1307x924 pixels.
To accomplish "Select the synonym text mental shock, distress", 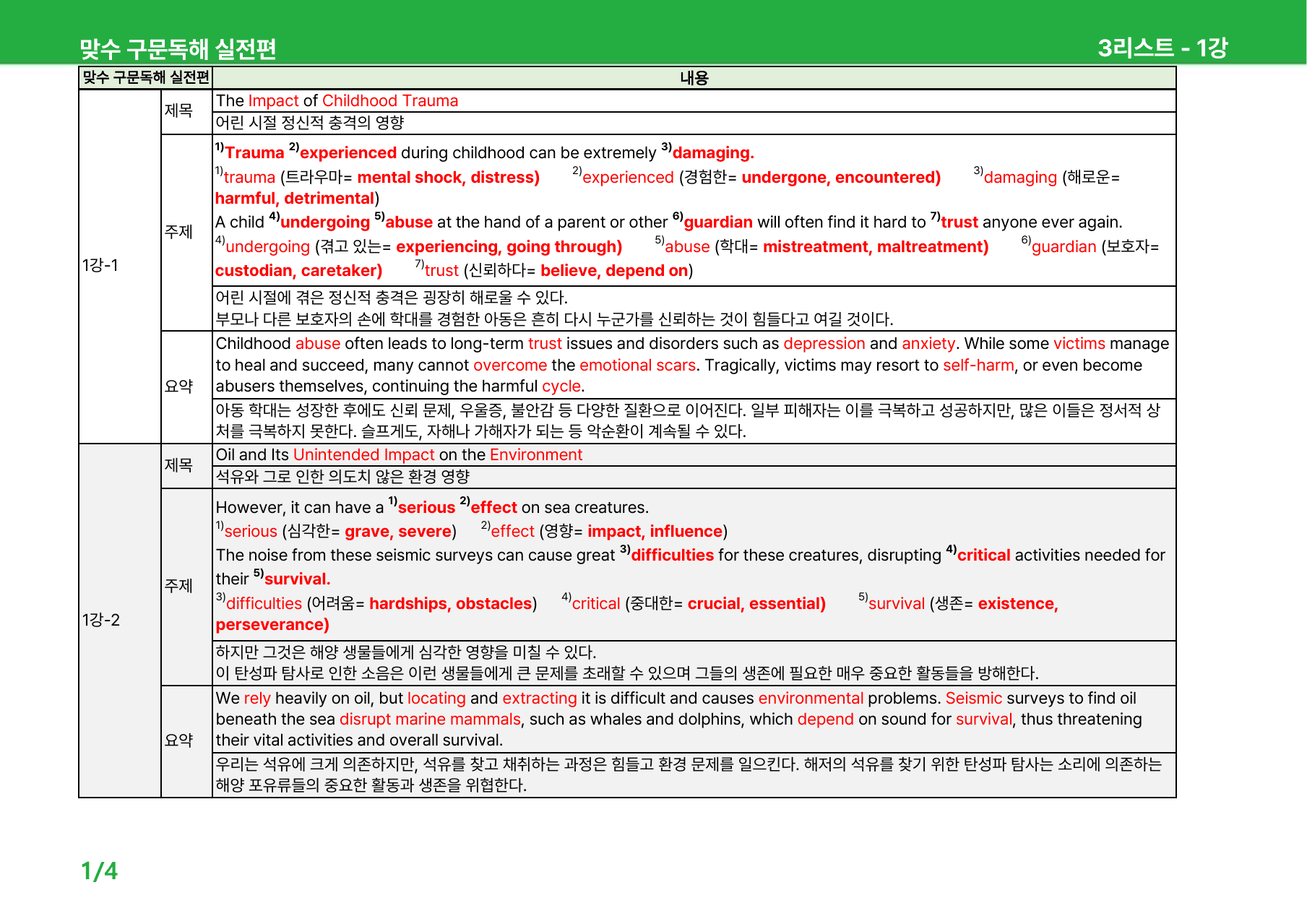I will (x=448, y=177).
